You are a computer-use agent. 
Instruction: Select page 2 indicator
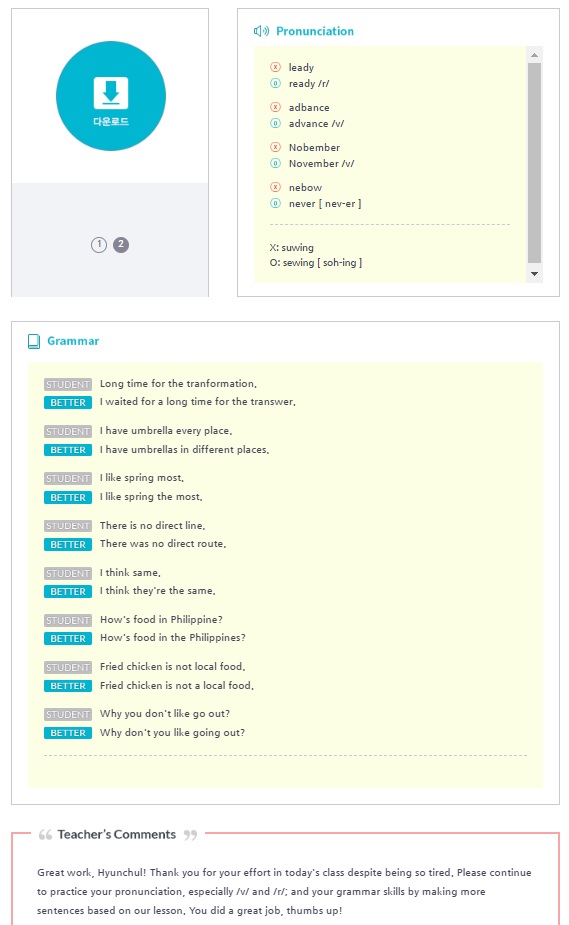click(121, 244)
